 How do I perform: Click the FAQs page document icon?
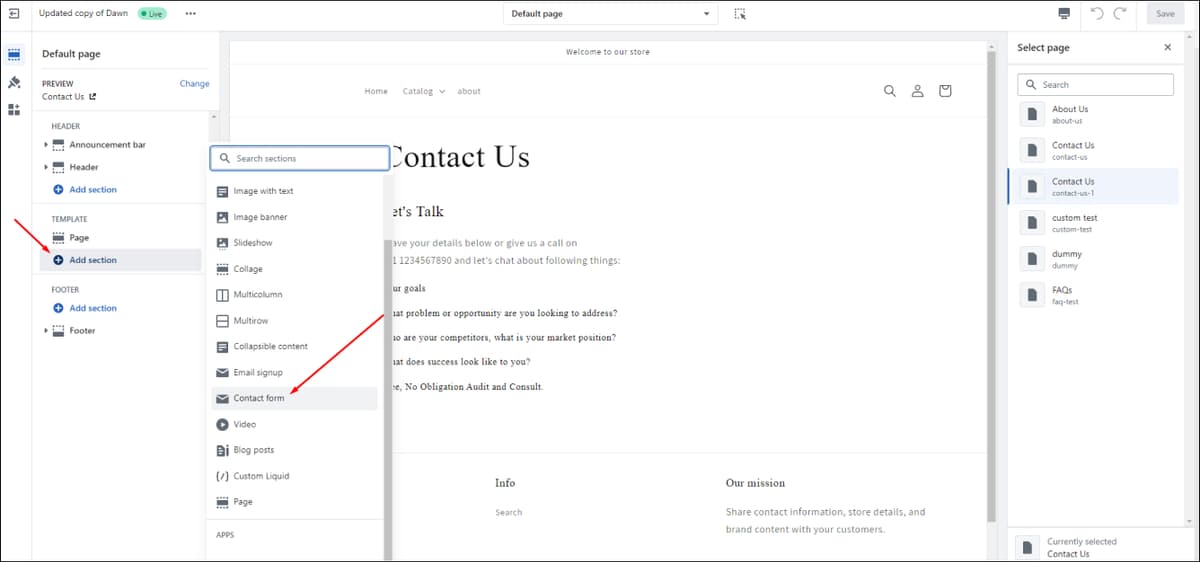[1031, 295]
